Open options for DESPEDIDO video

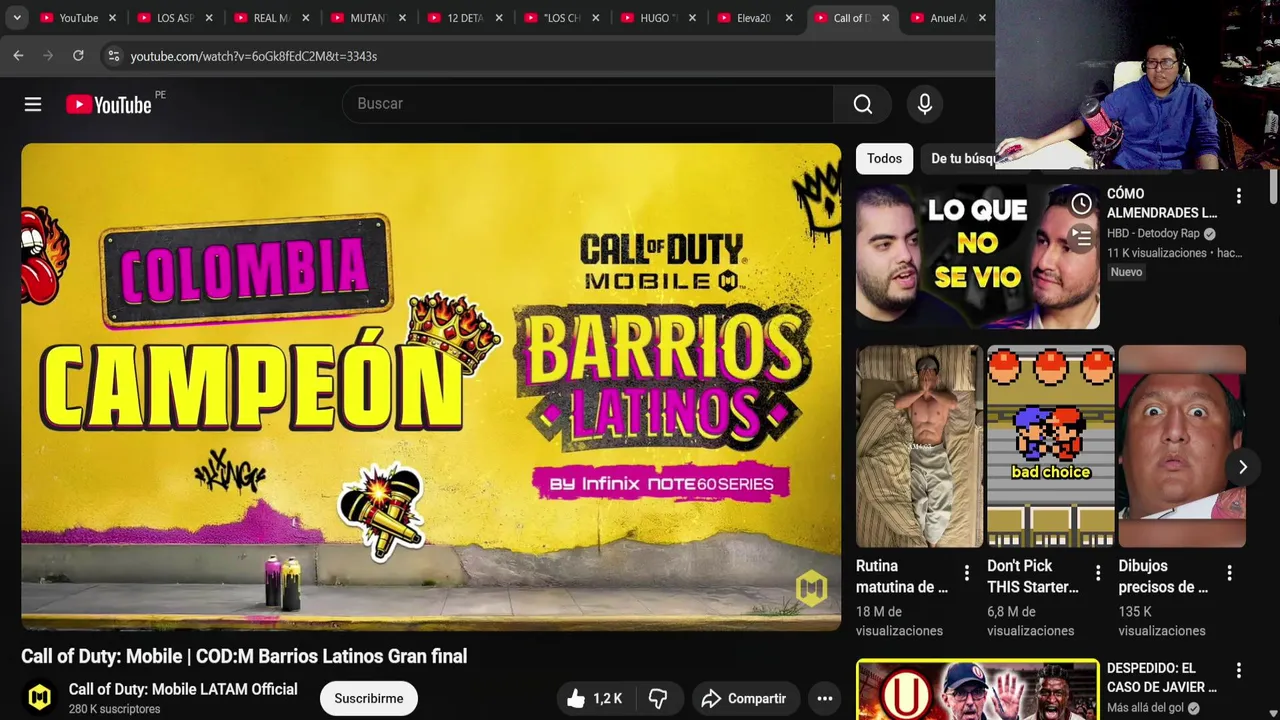click(1239, 670)
